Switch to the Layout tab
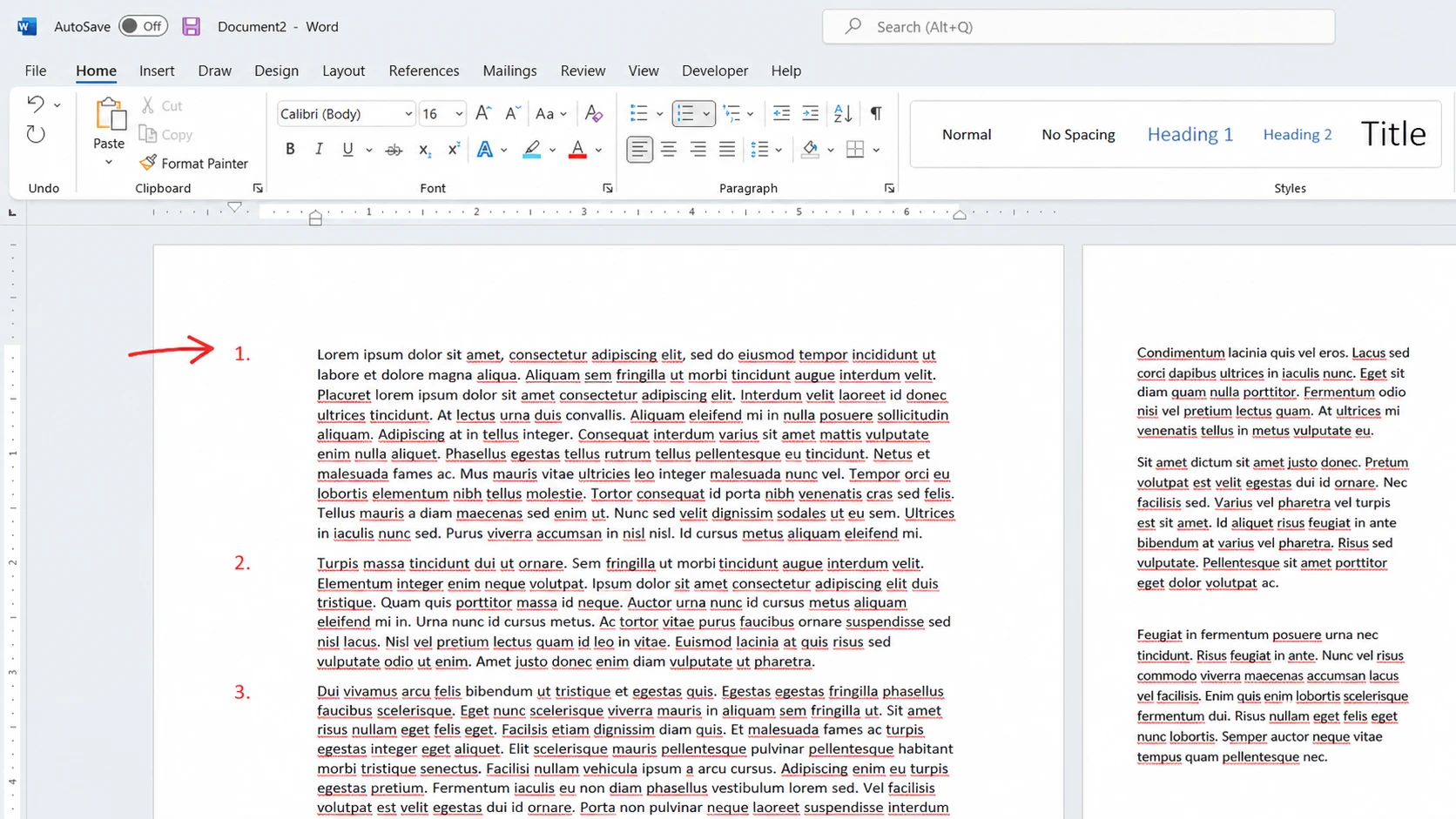The height and width of the screenshot is (819, 1456). pos(343,70)
